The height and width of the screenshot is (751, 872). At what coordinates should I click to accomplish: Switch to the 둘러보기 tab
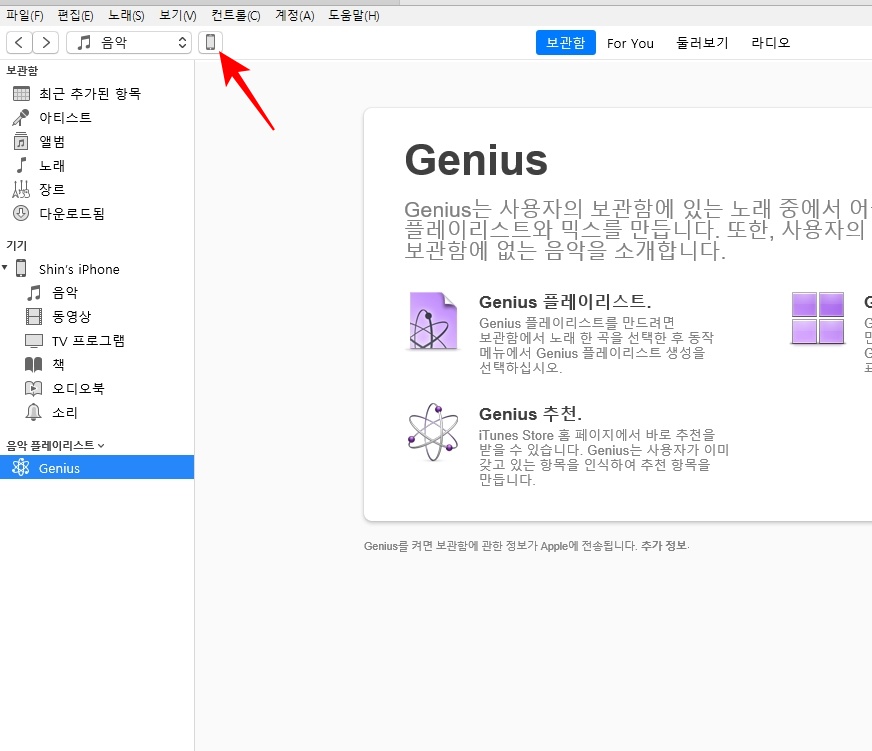point(702,43)
